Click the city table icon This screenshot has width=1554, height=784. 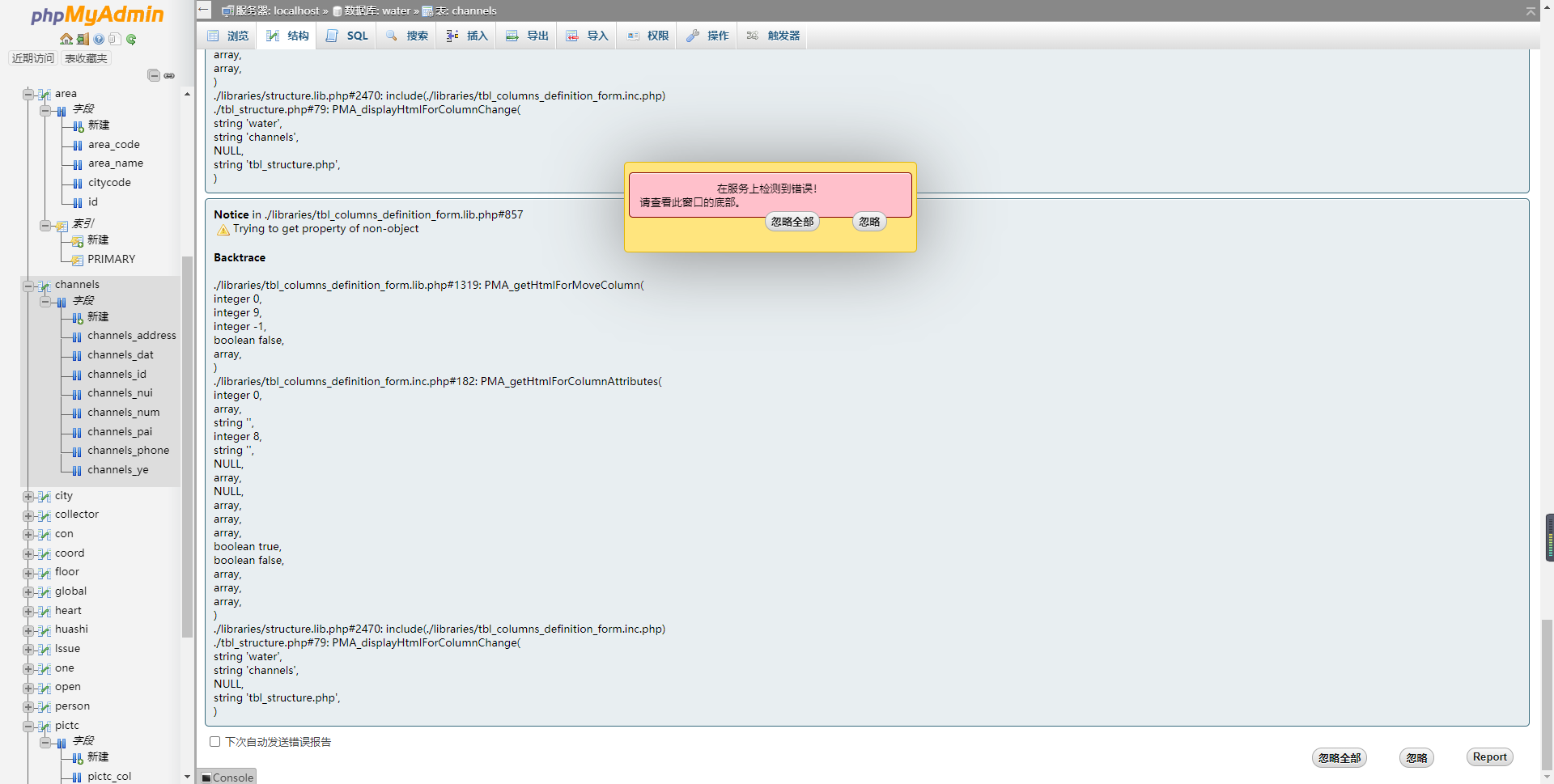click(x=45, y=497)
